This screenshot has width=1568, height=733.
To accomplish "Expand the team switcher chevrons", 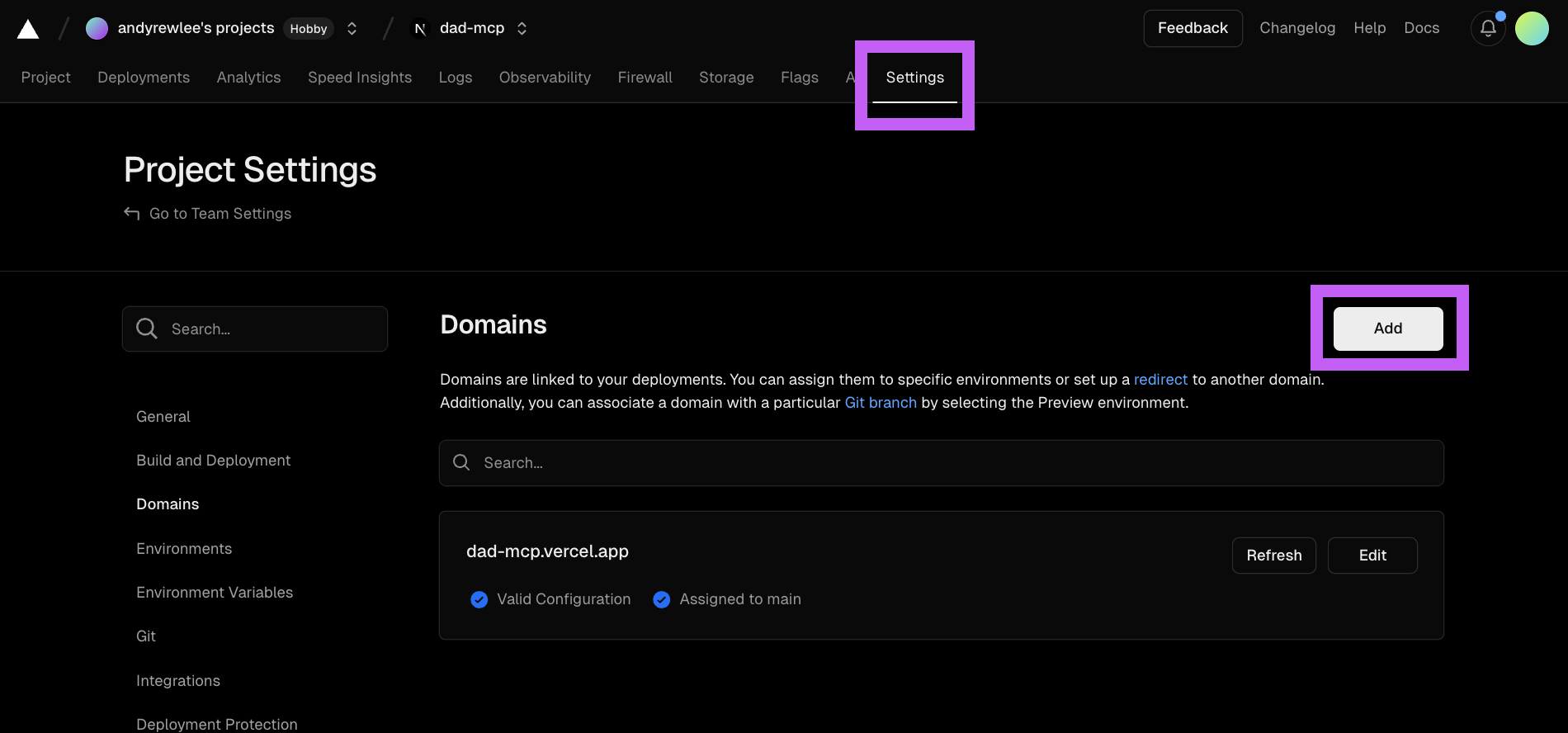I will [352, 28].
